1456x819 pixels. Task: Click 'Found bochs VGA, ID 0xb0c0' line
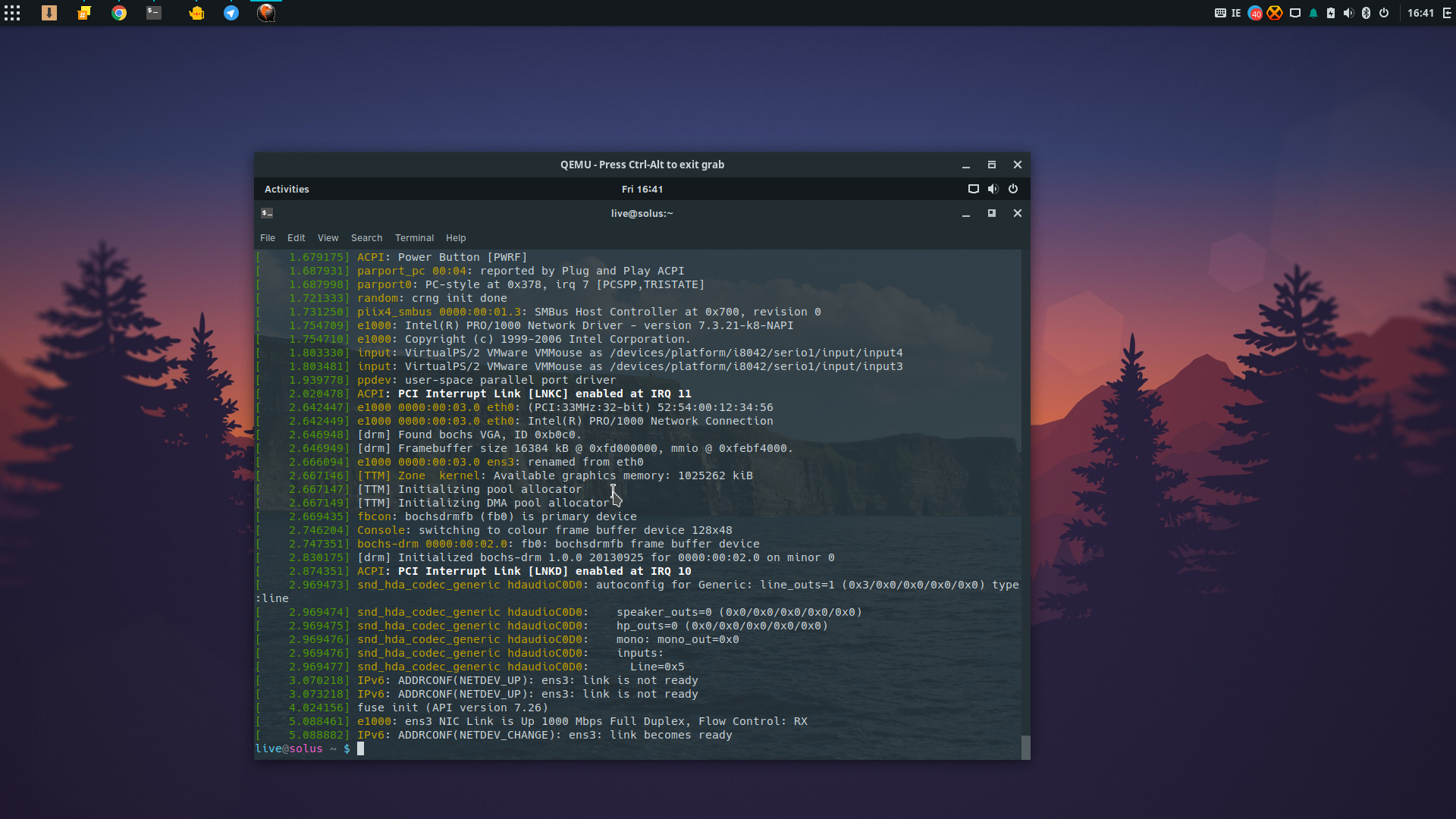pos(469,435)
